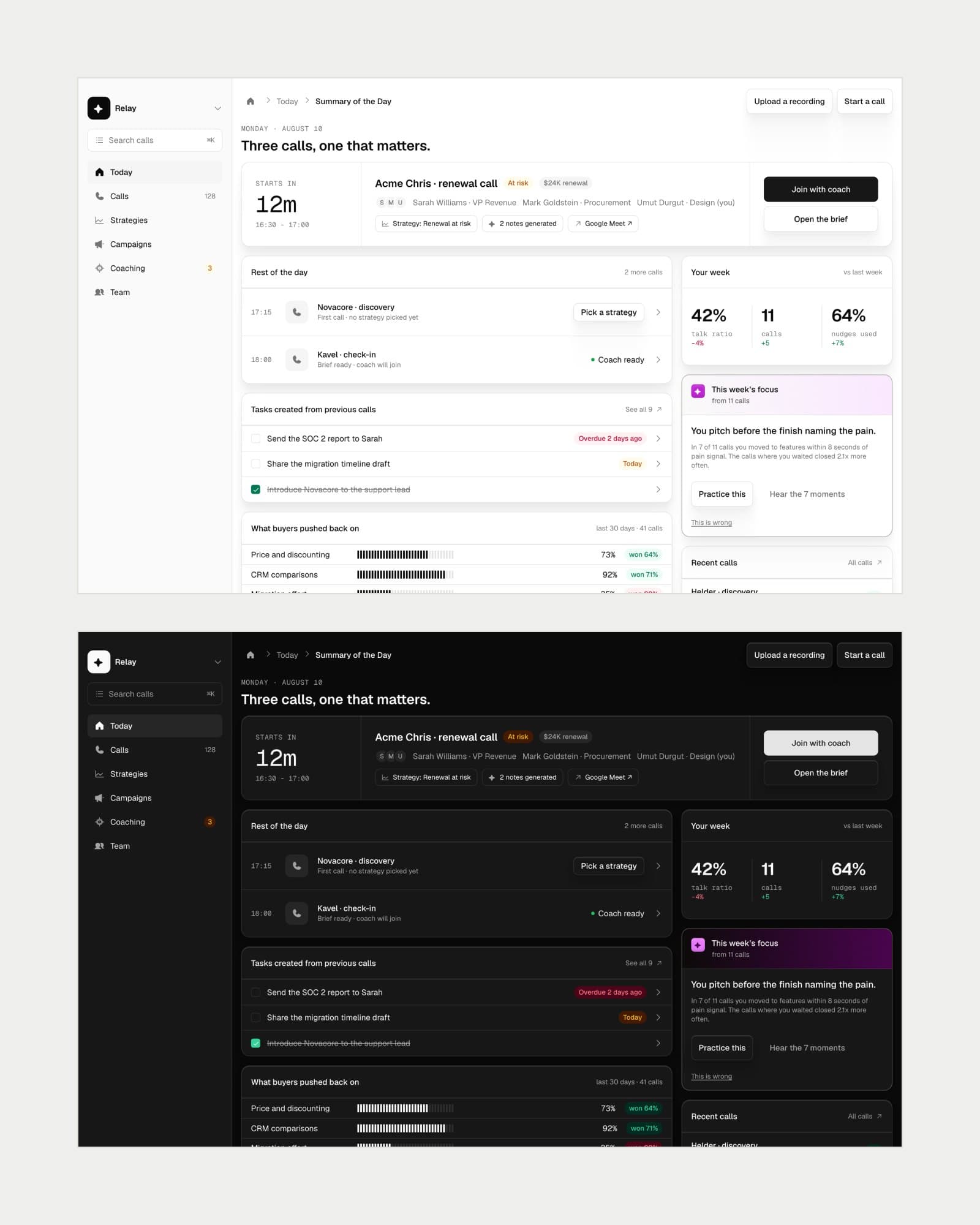
Task: Check 'Send the SOC 2 report' in dark dashboard
Action: click(255, 992)
